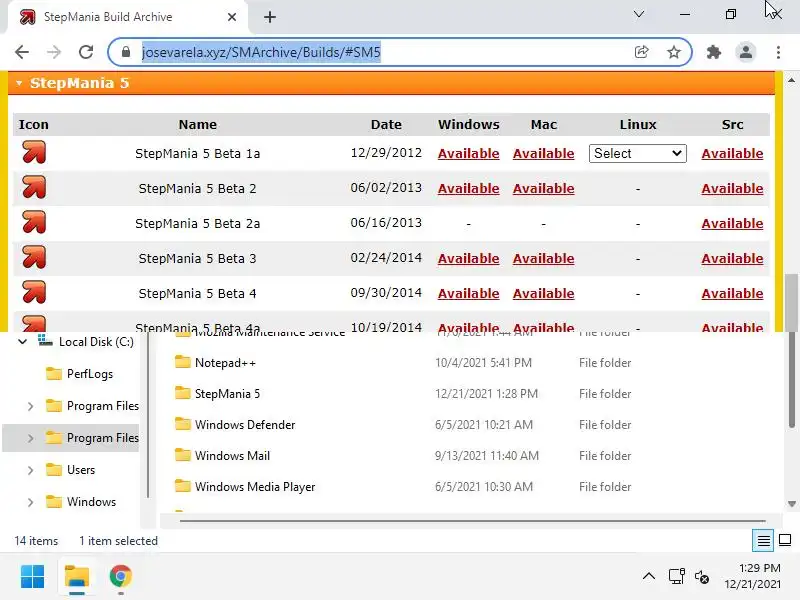Click StepMania 5 Beta 2 arrow icon
Viewport: 800px width, 600px height.
point(34,188)
